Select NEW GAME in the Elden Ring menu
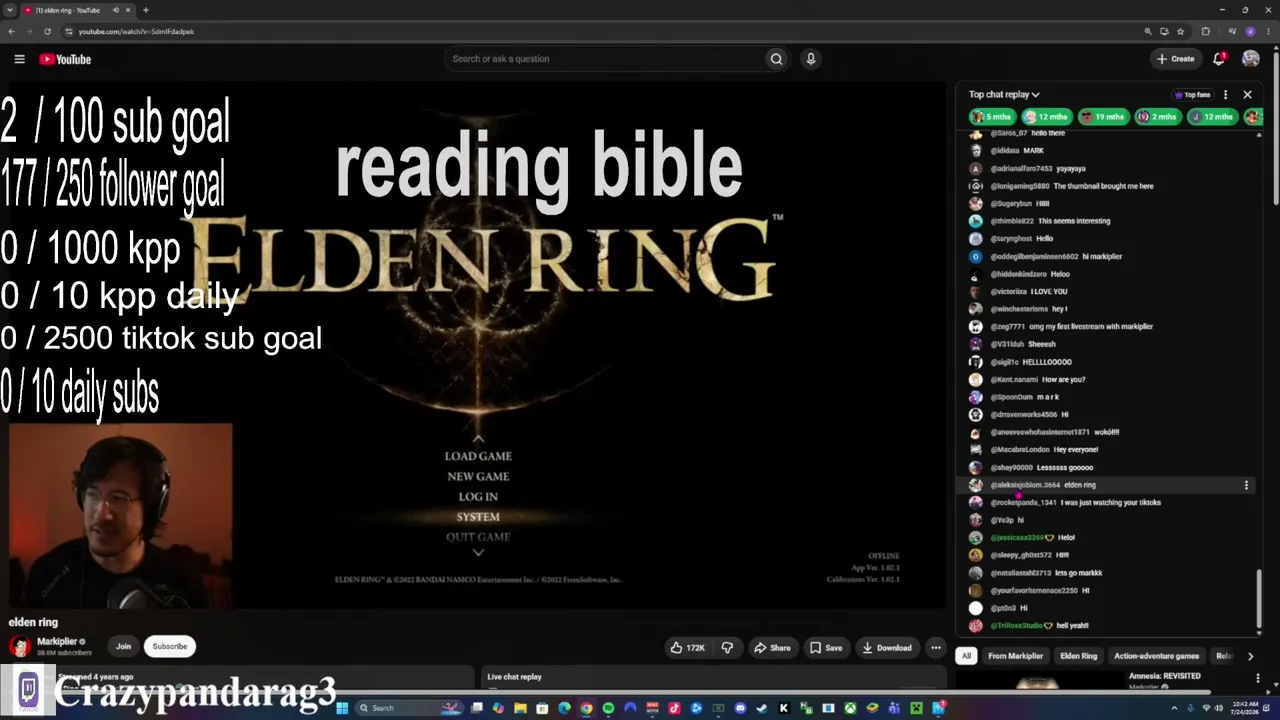1280x720 pixels. pos(478,476)
